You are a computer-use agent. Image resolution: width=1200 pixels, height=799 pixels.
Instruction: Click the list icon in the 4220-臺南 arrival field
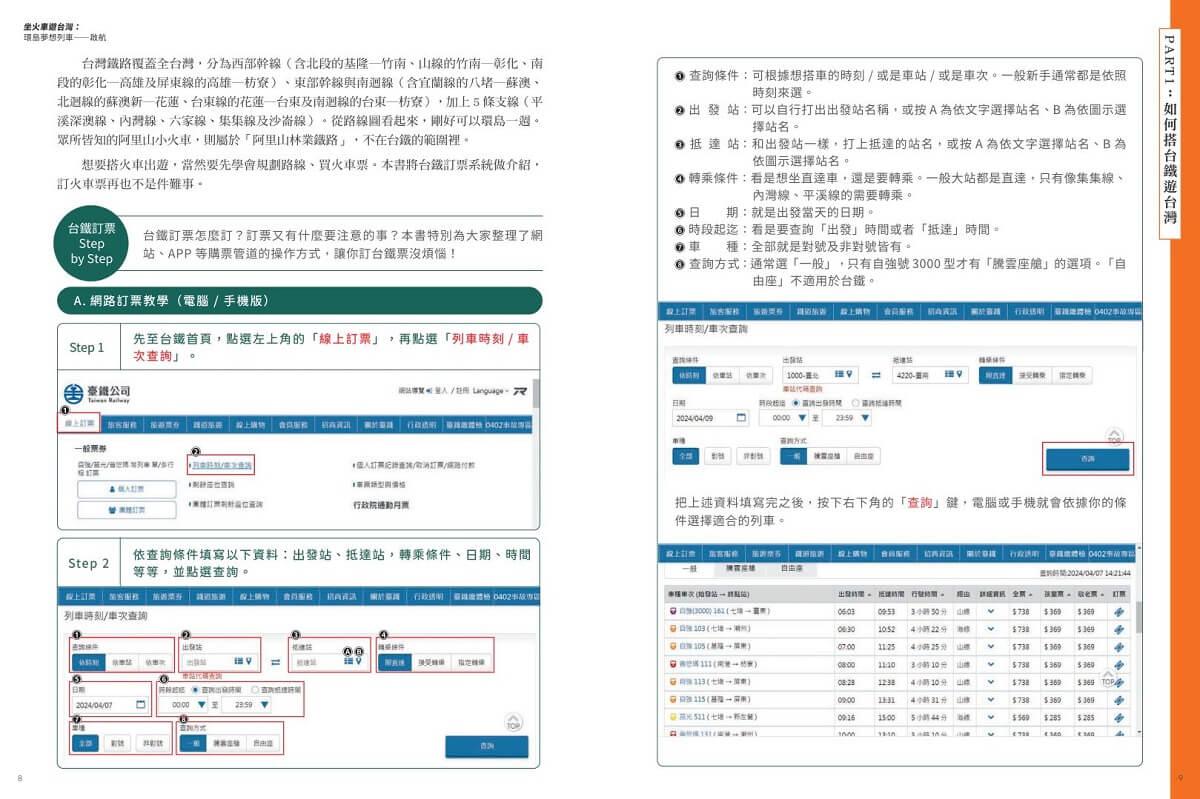point(945,375)
